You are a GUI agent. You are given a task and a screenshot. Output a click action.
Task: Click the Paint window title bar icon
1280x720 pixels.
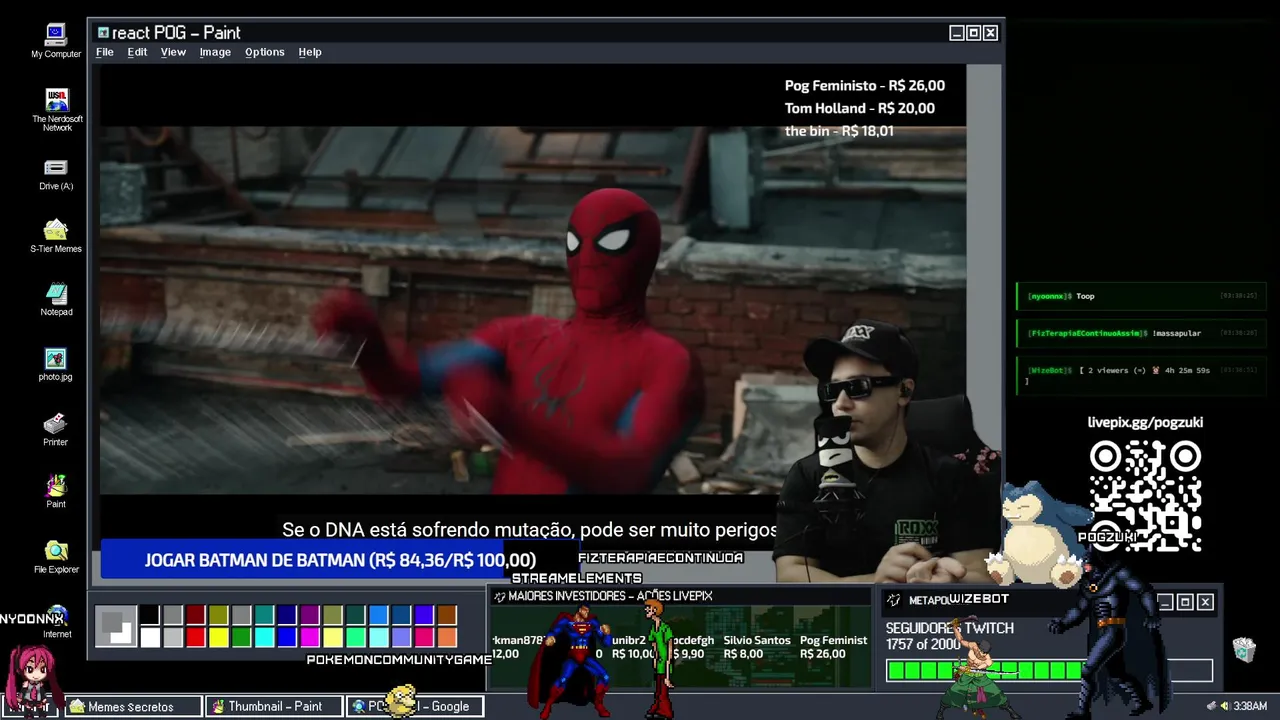(x=103, y=33)
